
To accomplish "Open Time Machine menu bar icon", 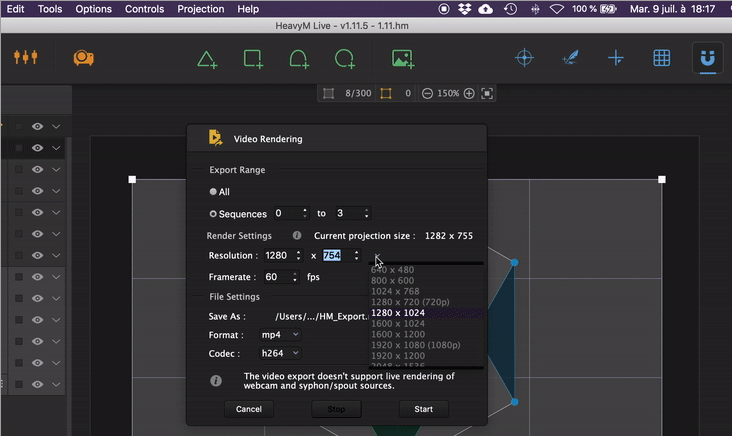I will pos(510,9).
